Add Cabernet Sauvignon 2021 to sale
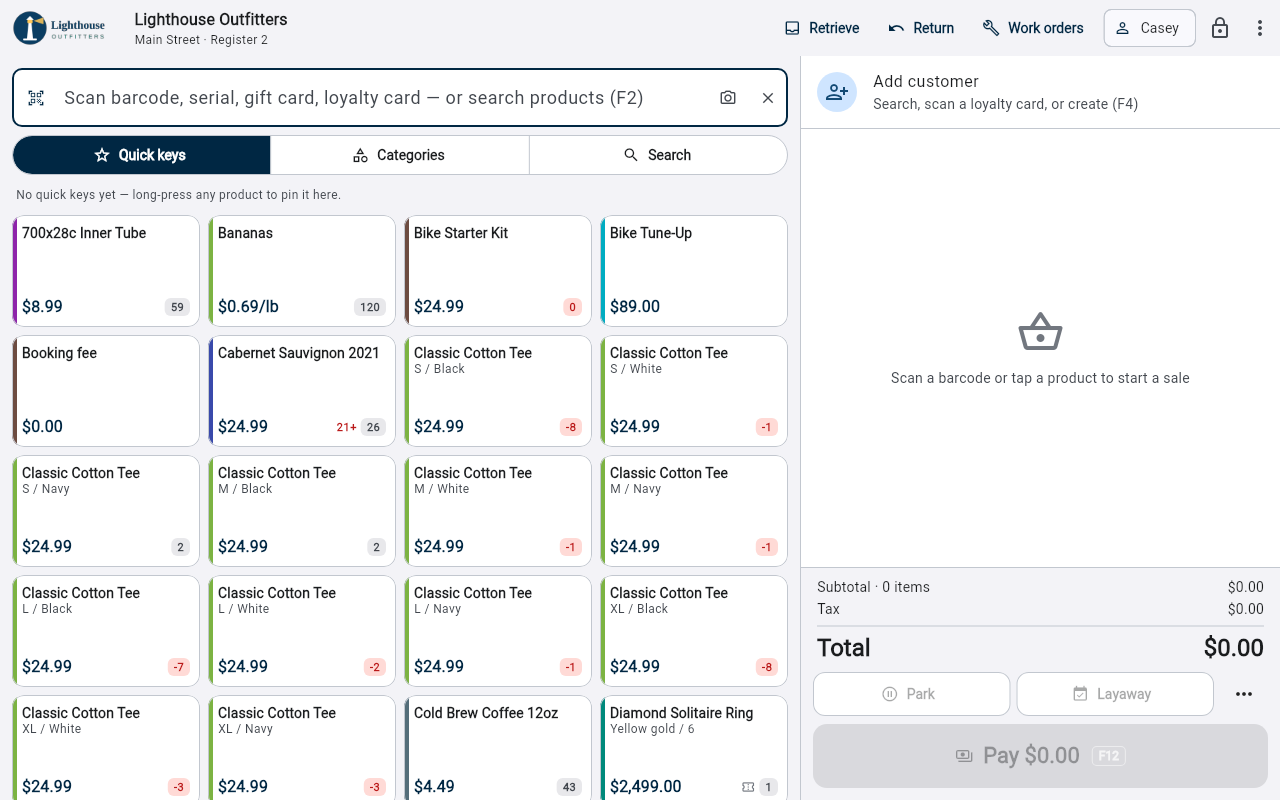The height and width of the screenshot is (800, 1280). 302,391
